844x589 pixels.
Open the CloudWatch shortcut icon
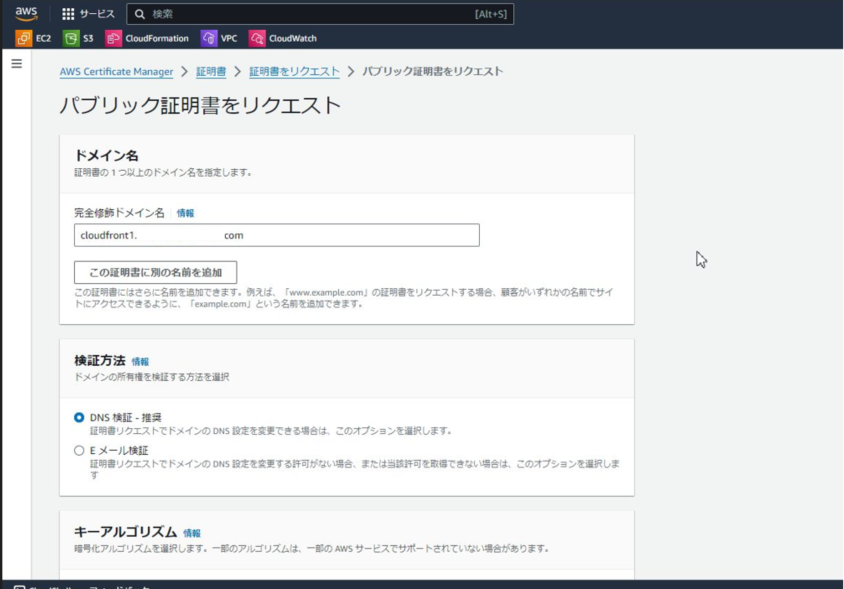point(257,38)
